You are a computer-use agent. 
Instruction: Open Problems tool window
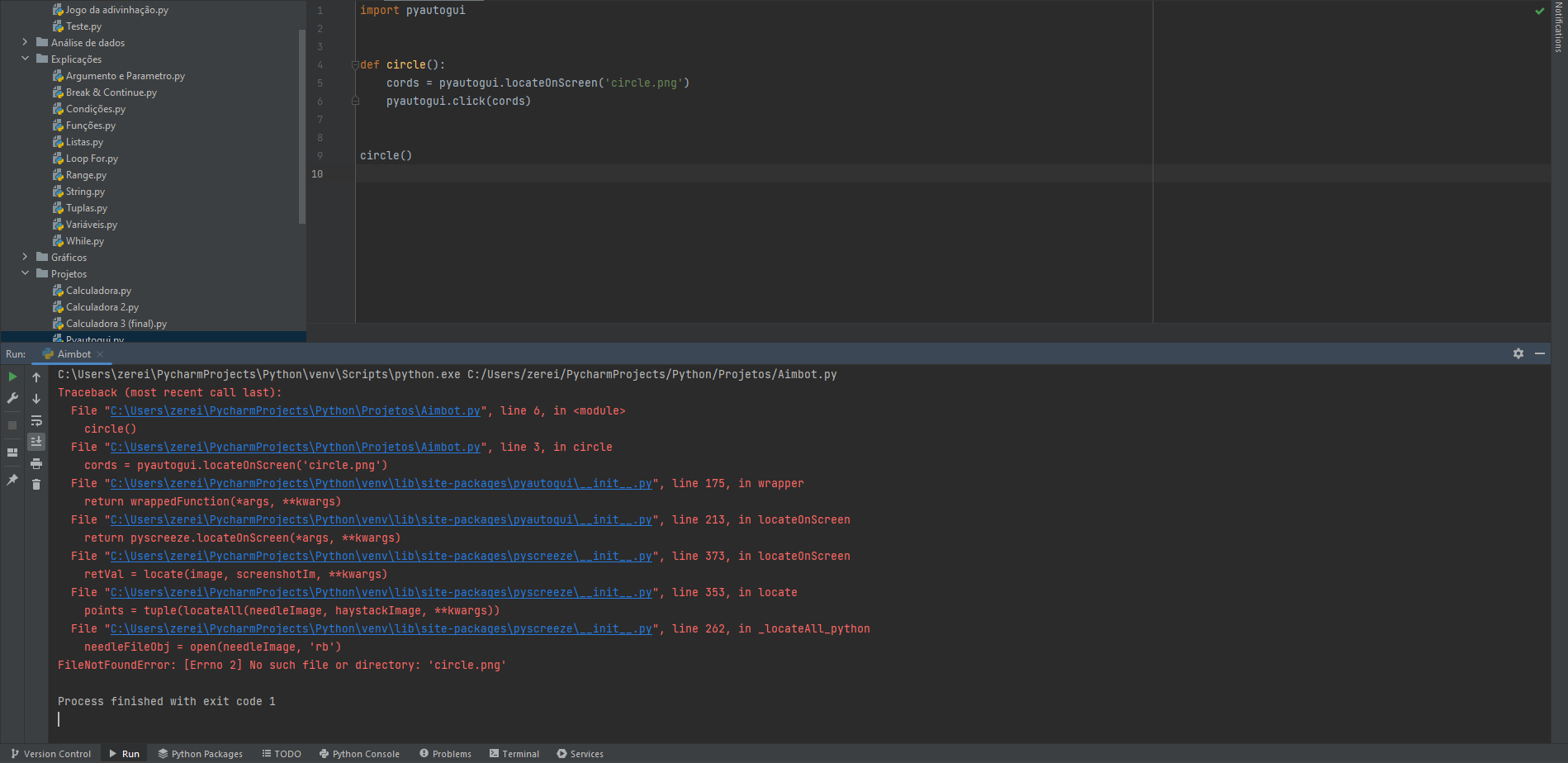point(445,754)
